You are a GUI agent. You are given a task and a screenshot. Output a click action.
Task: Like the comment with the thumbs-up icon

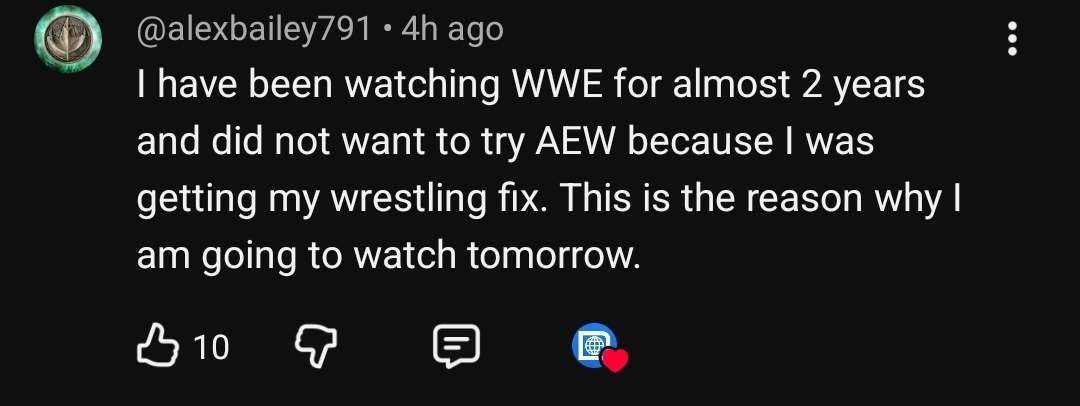click(157, 345)
